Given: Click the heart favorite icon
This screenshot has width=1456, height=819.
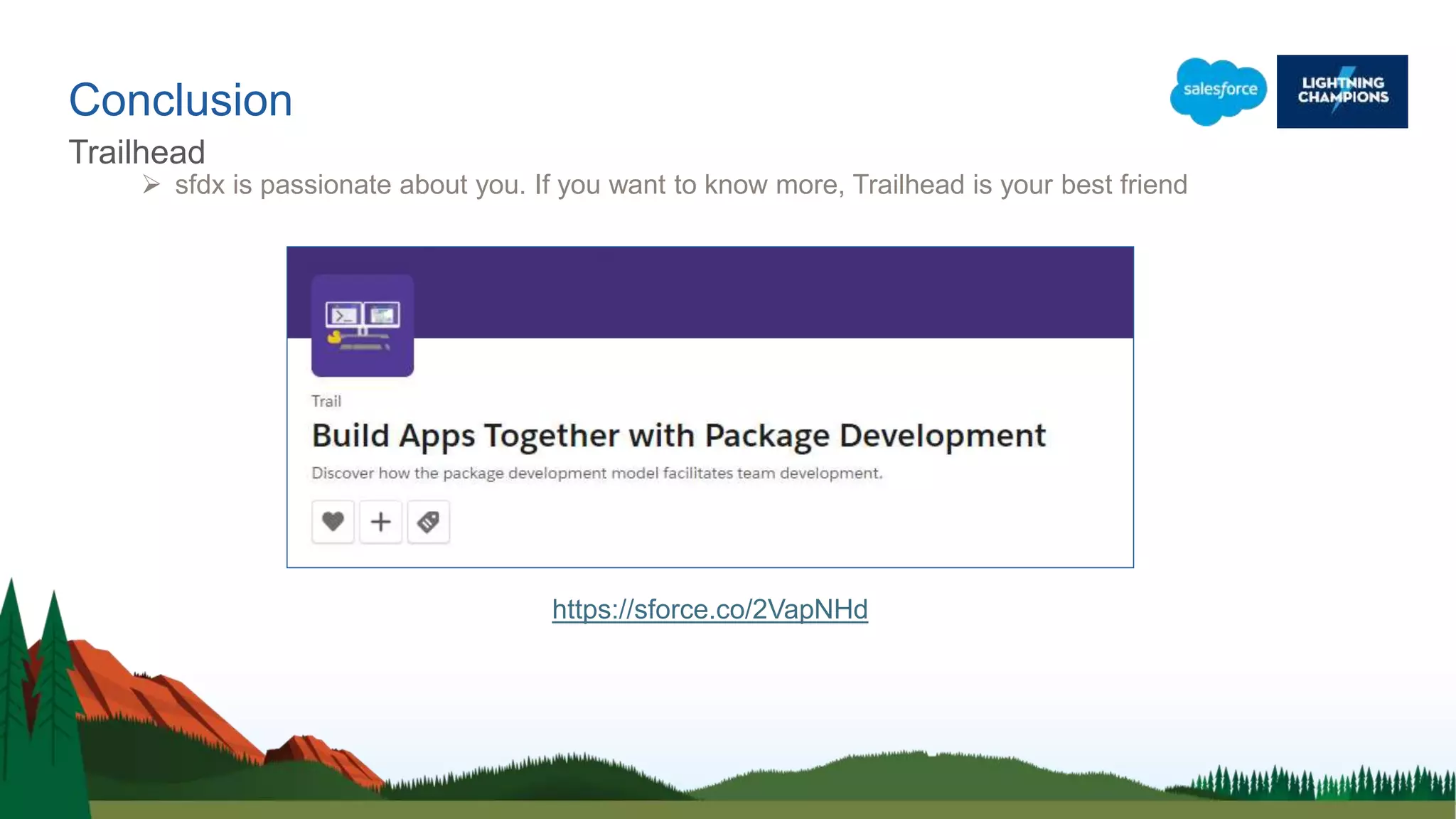Looking at the screenshot, I should pyautogui.click(x=333, y=522).
